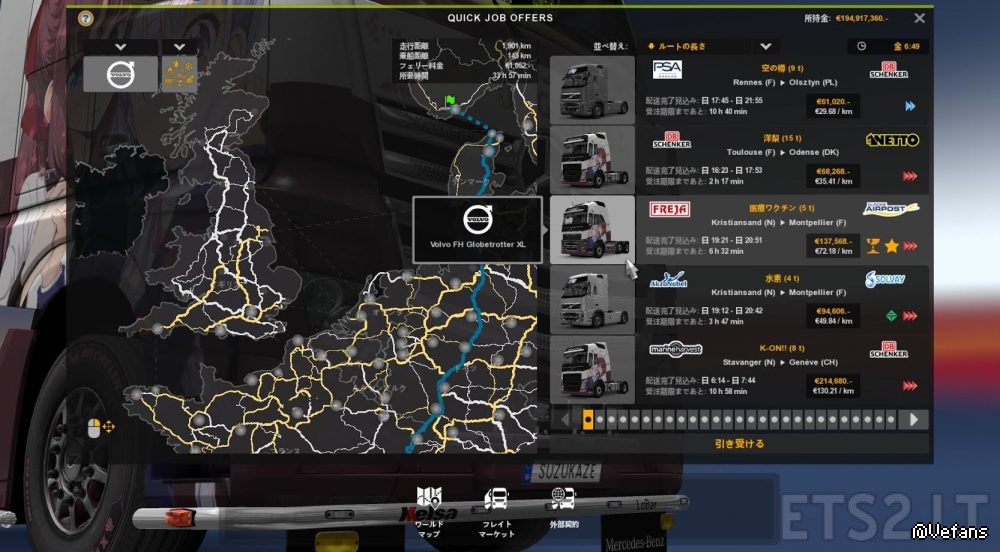This screenshot has height=552, width=1000.
Task: Click the blue double-arrow icon on Rennes job
Action: pos(910,106)
